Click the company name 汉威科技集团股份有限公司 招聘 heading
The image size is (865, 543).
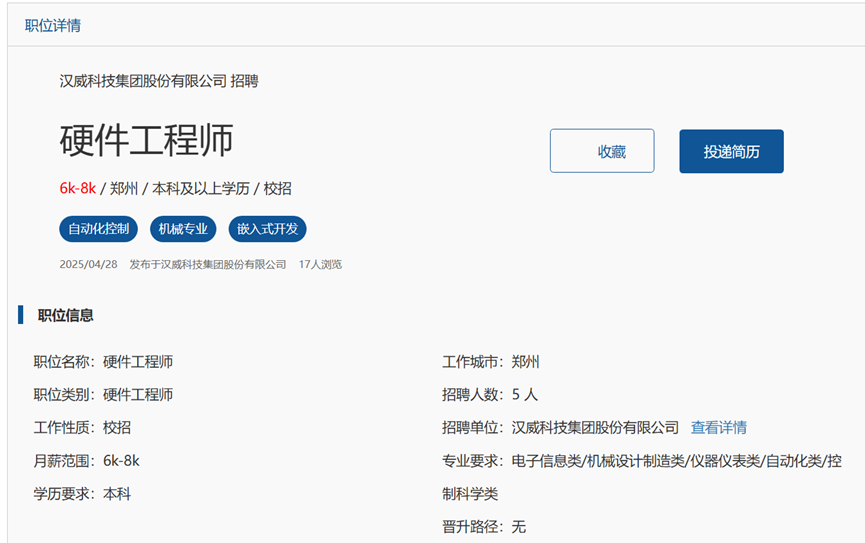point(159,81)
